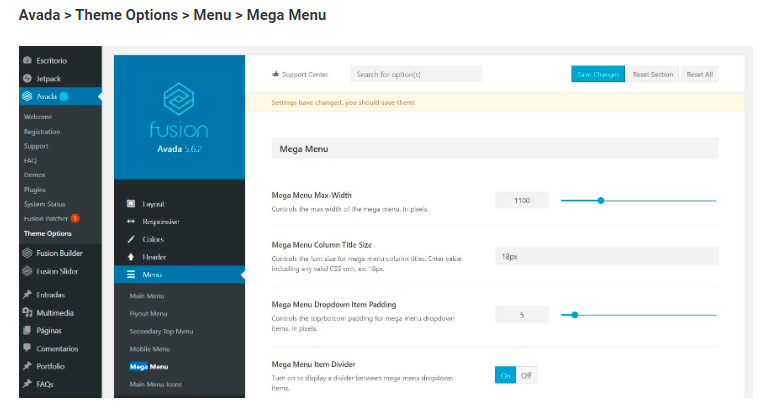The height and width of the screenshot is (418, 784).
Task: Click the Header up-arrow icon
Action: tap(131, 257)
